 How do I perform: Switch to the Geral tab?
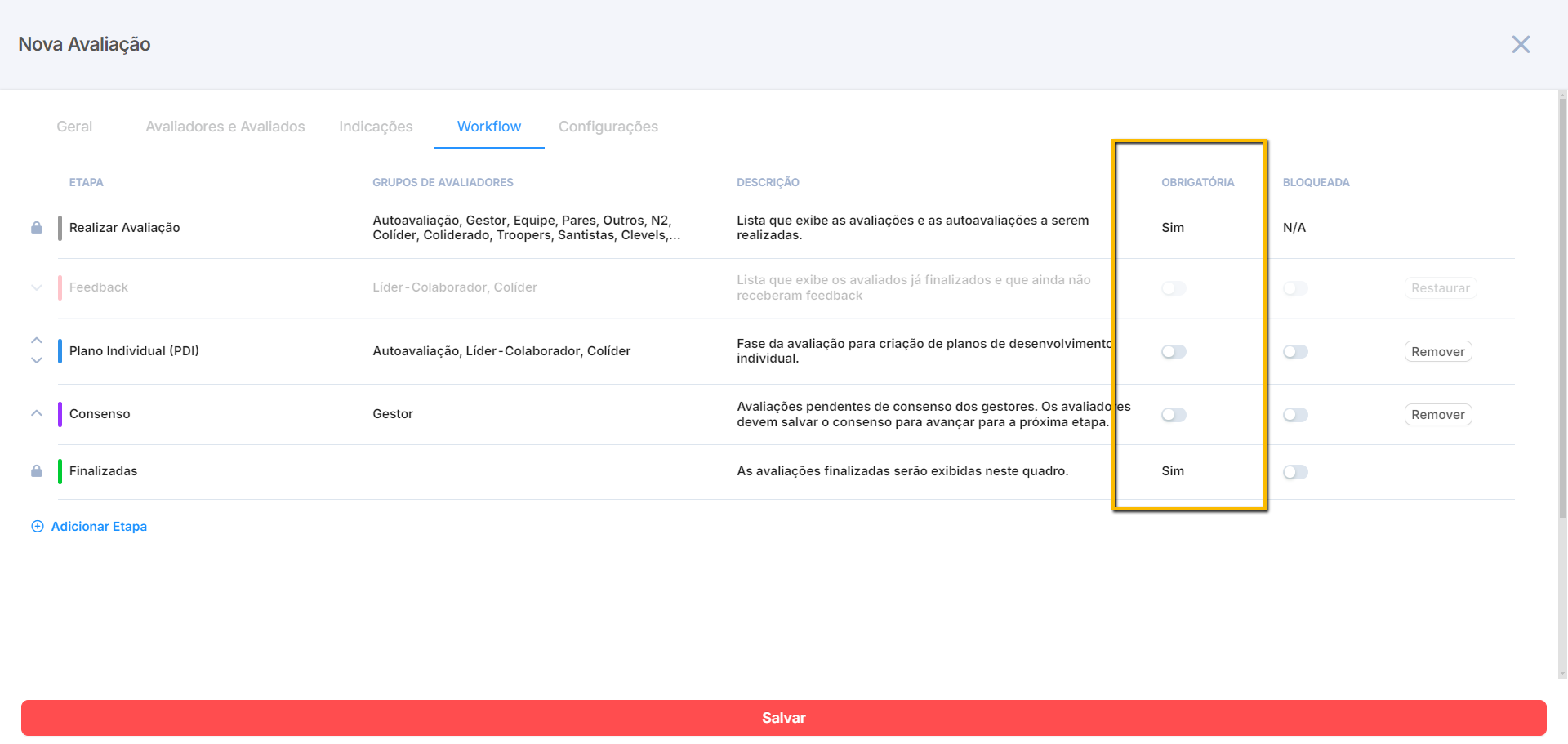(74, 127)
